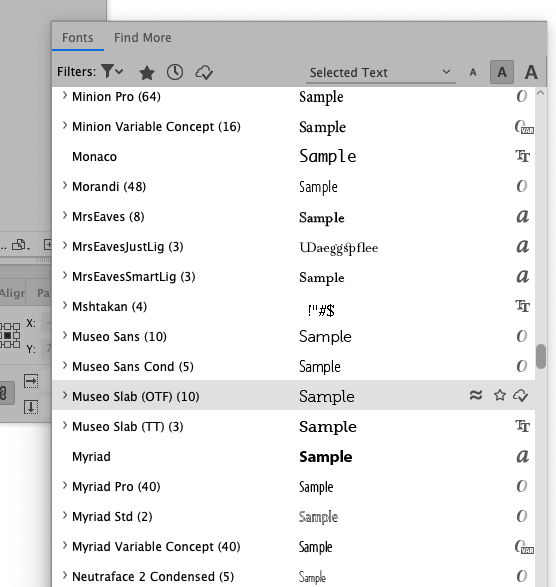Click the OpenType icon on Museo Sans Cond row
The height and width of the screenshot is (587, 556).
click(x=522, y=366)
